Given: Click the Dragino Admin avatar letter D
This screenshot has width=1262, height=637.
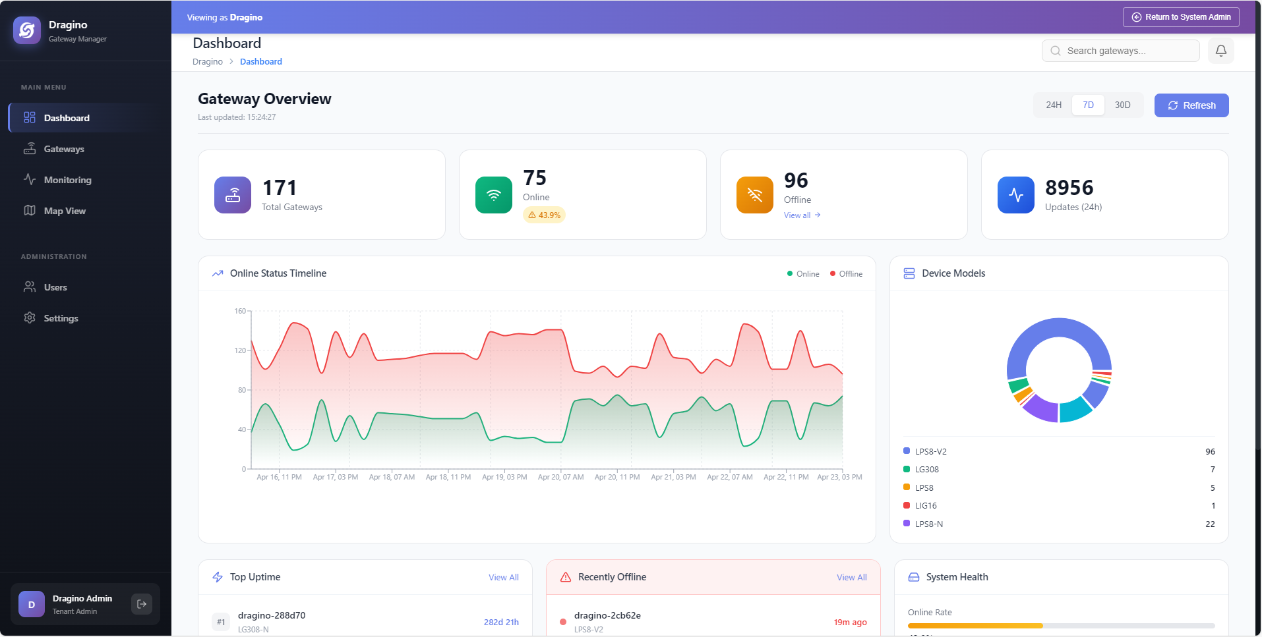Looking at the screenshot, I should (31, 604).
